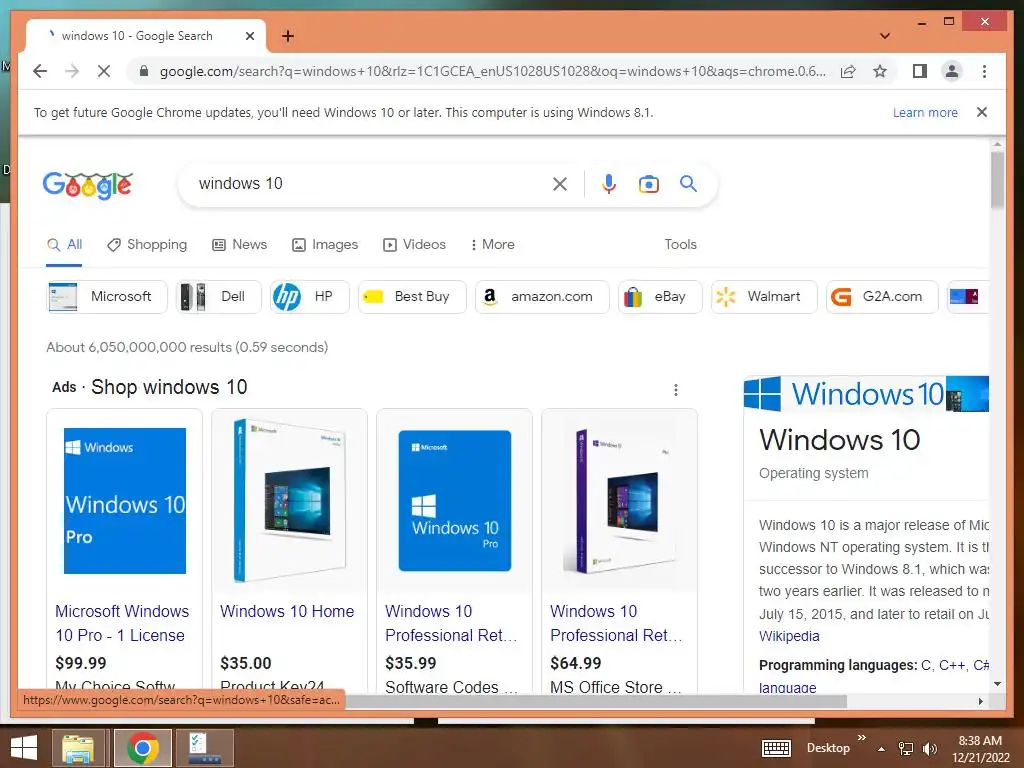Click the scroll down arrow
1024x768 pixels.
997,684
